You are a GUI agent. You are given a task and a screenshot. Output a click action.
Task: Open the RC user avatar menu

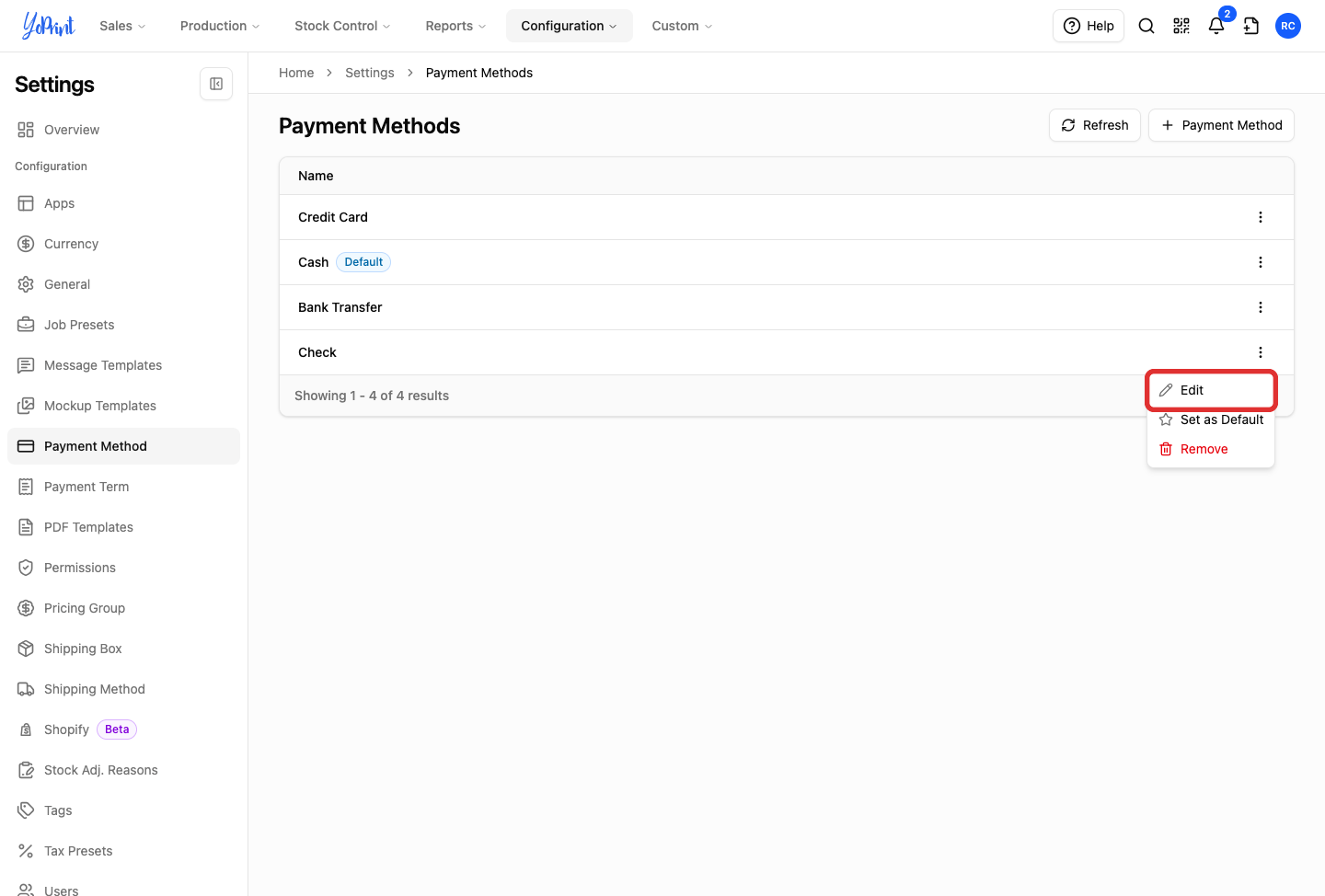click(x=1288, y=26)
